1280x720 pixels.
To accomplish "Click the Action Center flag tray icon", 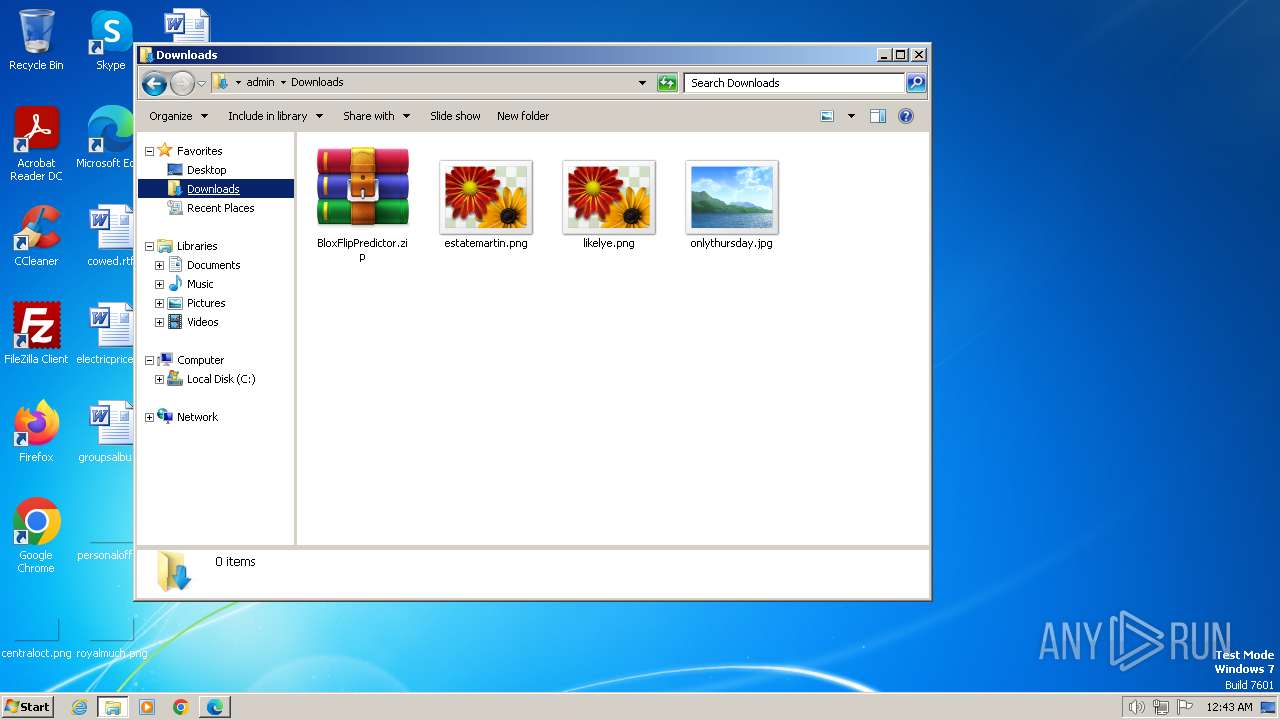I will (1185, 707).
